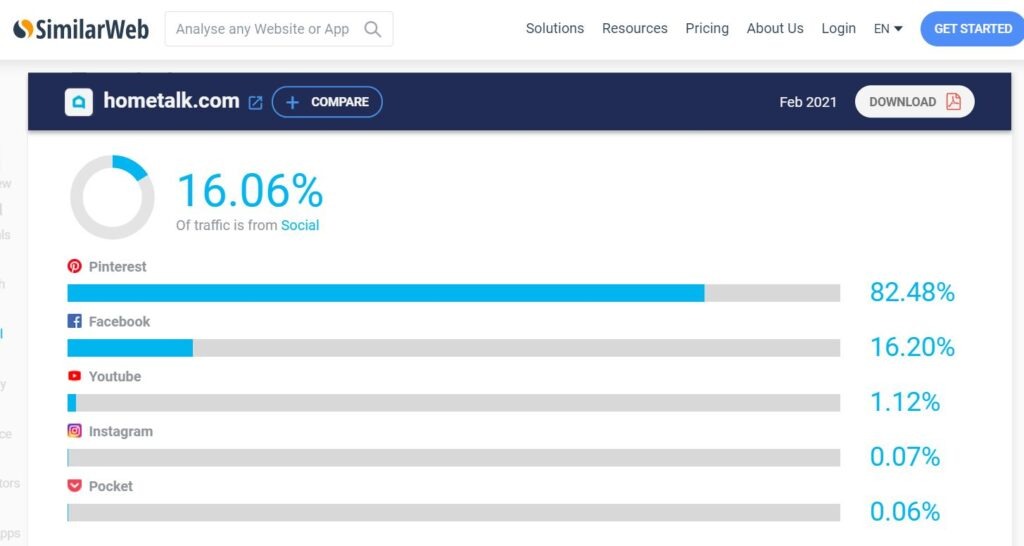Click the COMPARE button
Image resolution: width=1024 pixels, height=546 pixels.
(x=327, y=102)
